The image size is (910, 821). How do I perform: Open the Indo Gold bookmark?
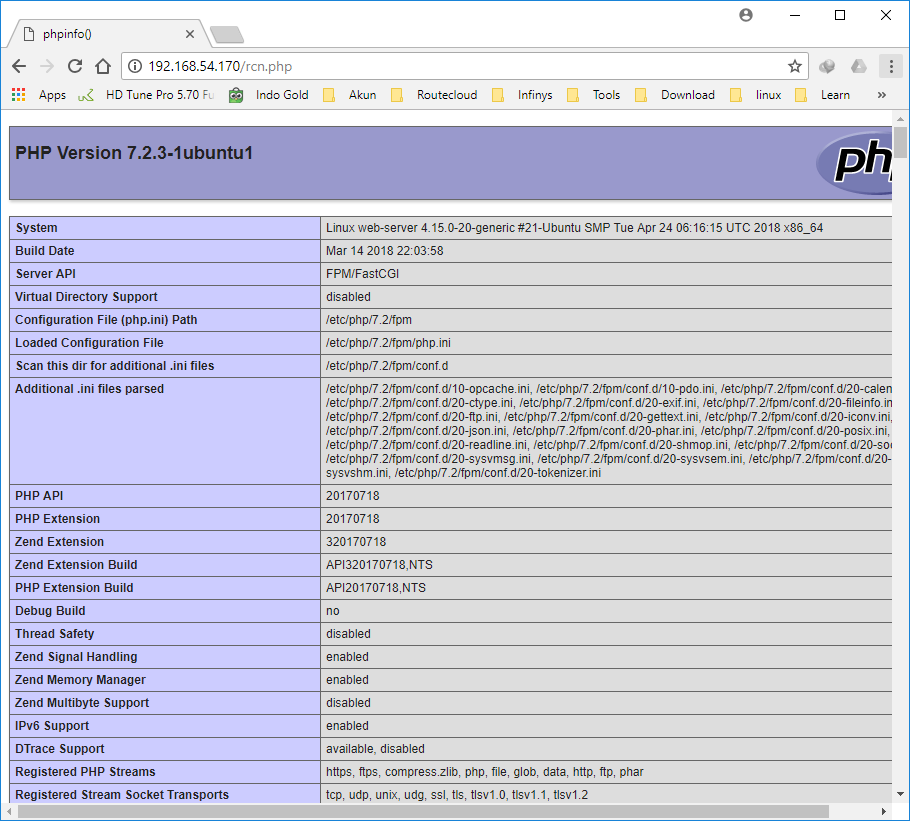269,95
